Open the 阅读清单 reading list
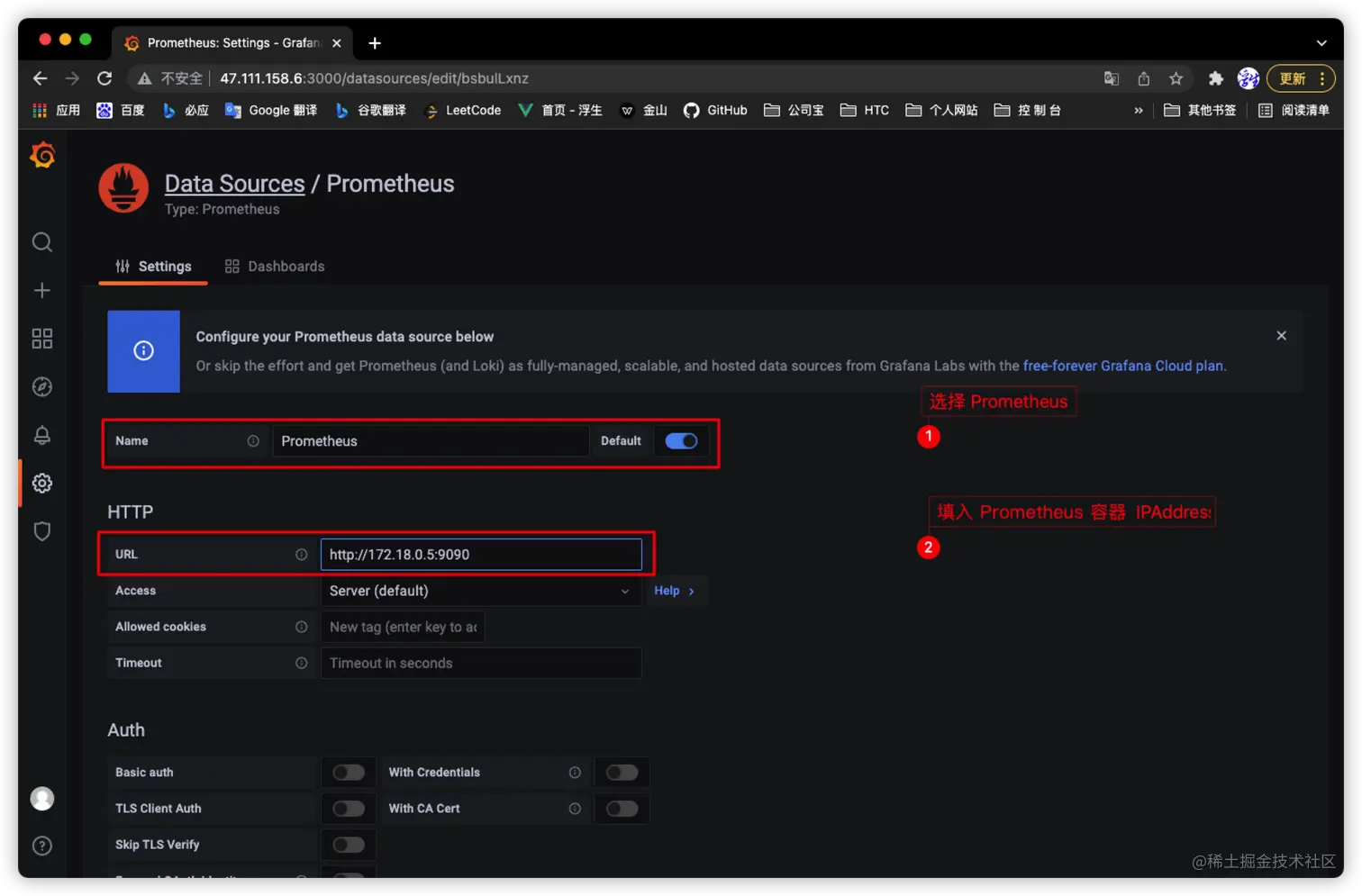The height and width of the screenshot is (896, 1362). (1294, 111)
